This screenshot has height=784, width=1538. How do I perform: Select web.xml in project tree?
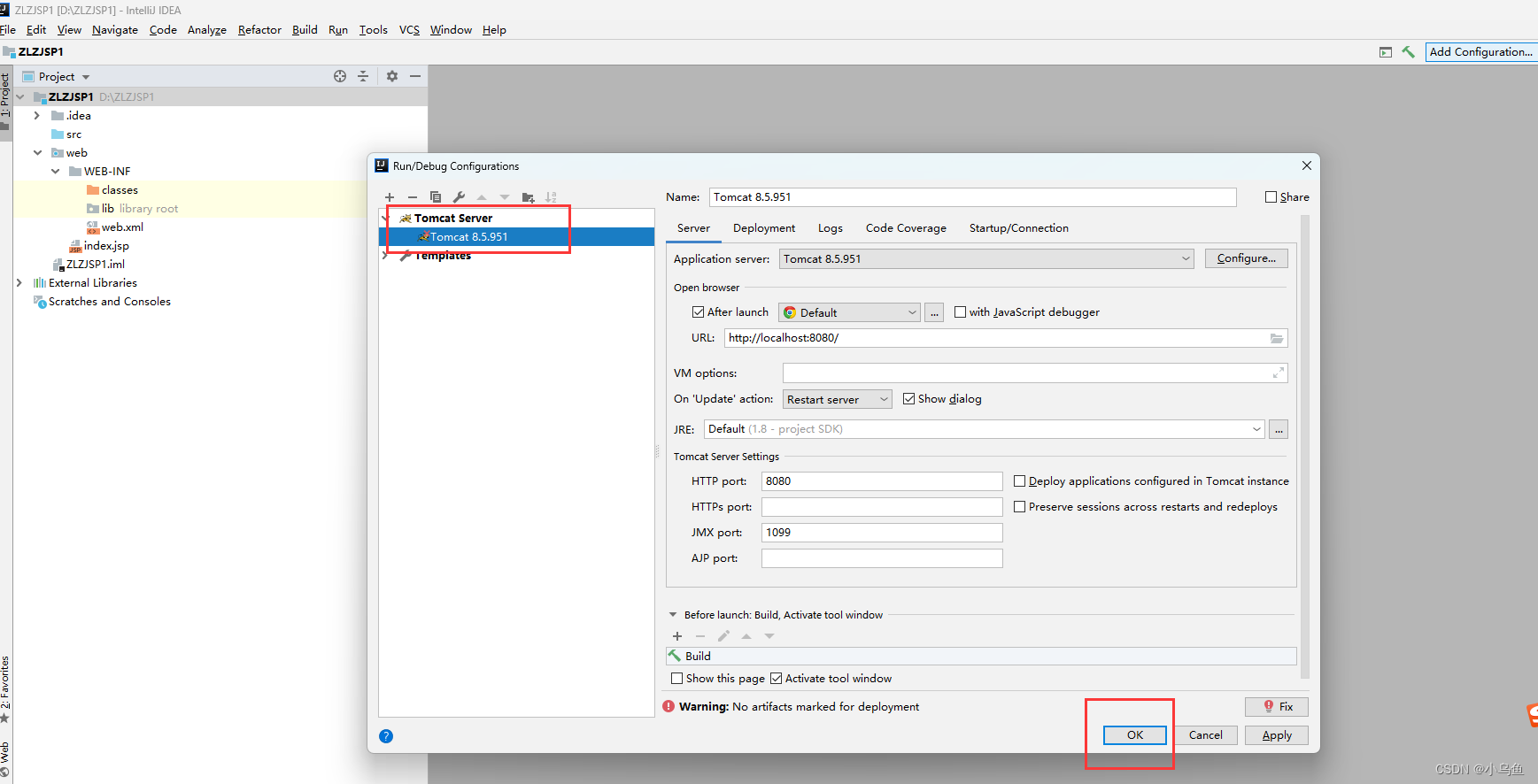click(122, 227)
